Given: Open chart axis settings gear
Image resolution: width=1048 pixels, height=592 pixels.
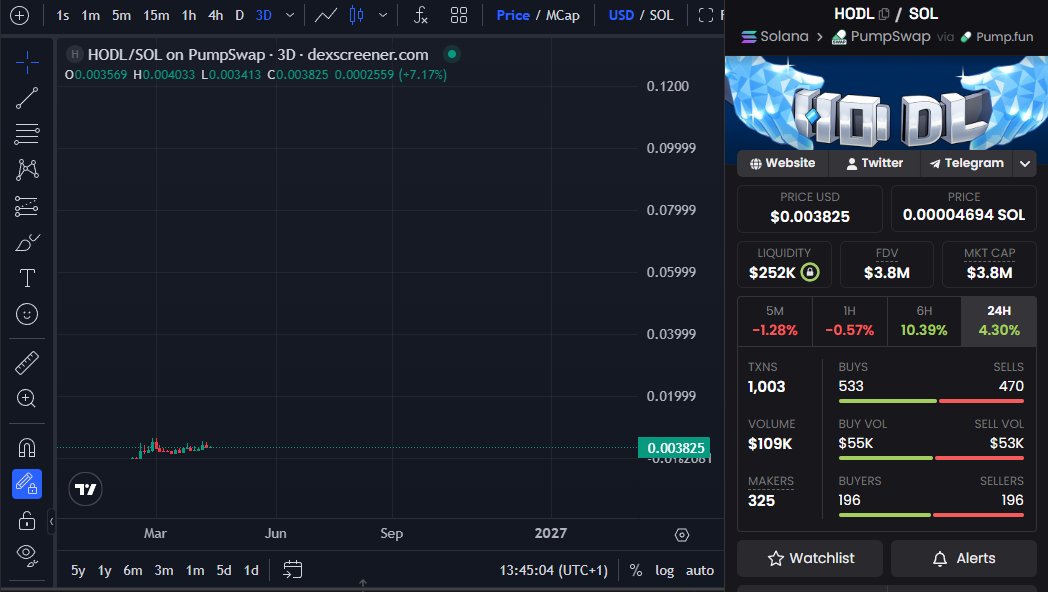Looking at the screenshot, I should [x=682, y=535].
